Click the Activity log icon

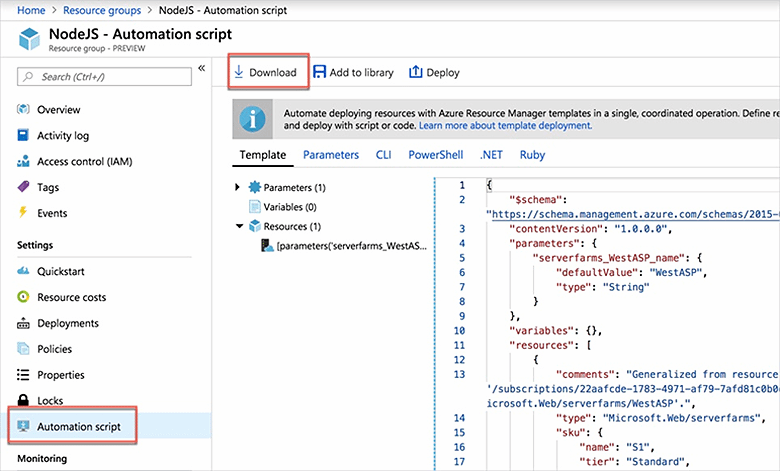click(x=24, y=136)
